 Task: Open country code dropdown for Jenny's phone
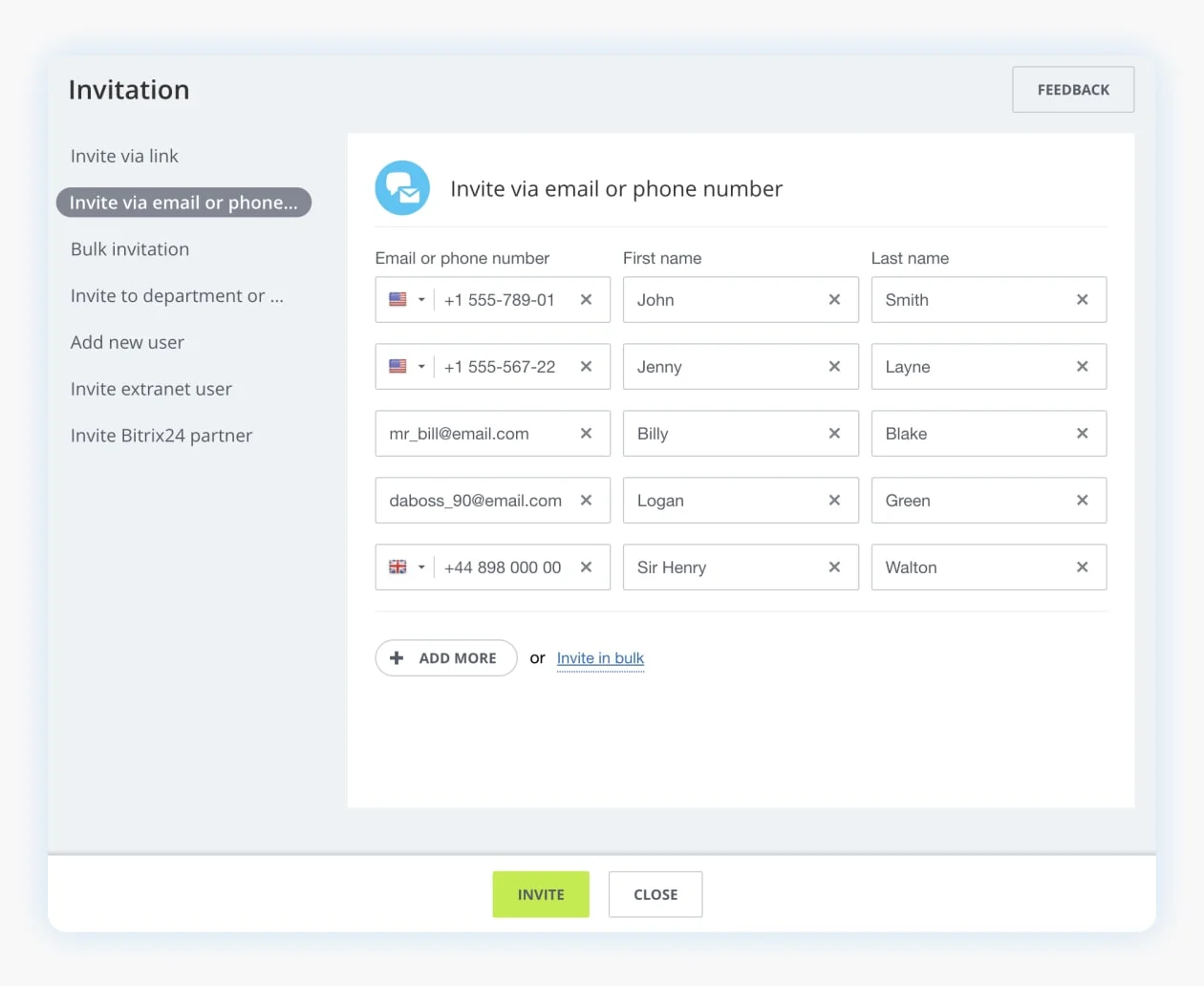pyautogui.click(x=407, y=367)
